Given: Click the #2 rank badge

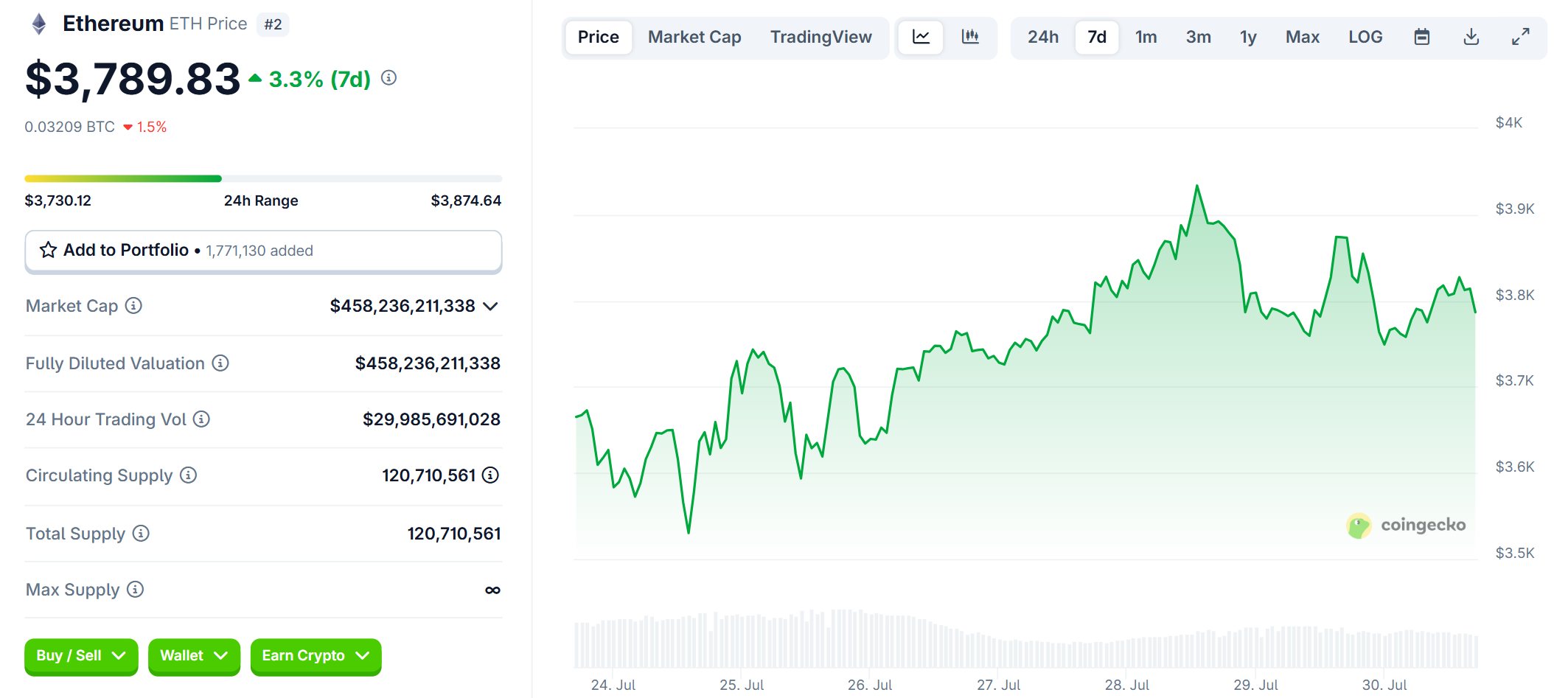Looking at the screenshot, I should pyautogui.click(x=273, y=24).
